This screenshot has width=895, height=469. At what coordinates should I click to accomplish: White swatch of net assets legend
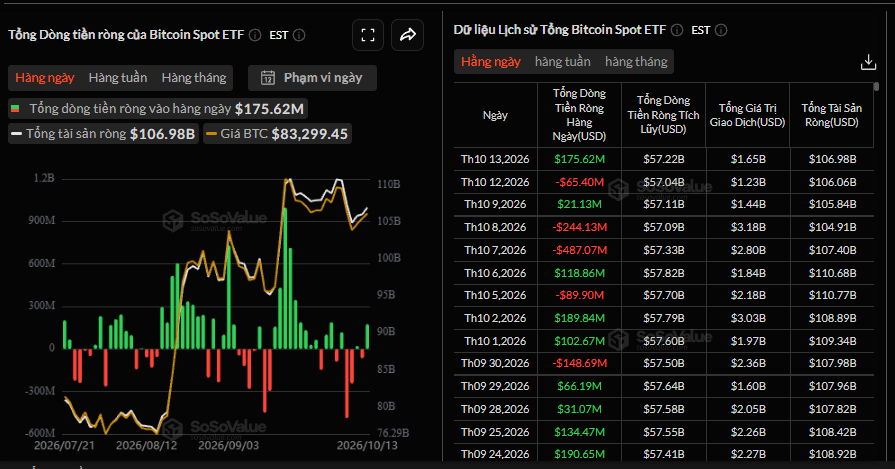tap(17, 134)
